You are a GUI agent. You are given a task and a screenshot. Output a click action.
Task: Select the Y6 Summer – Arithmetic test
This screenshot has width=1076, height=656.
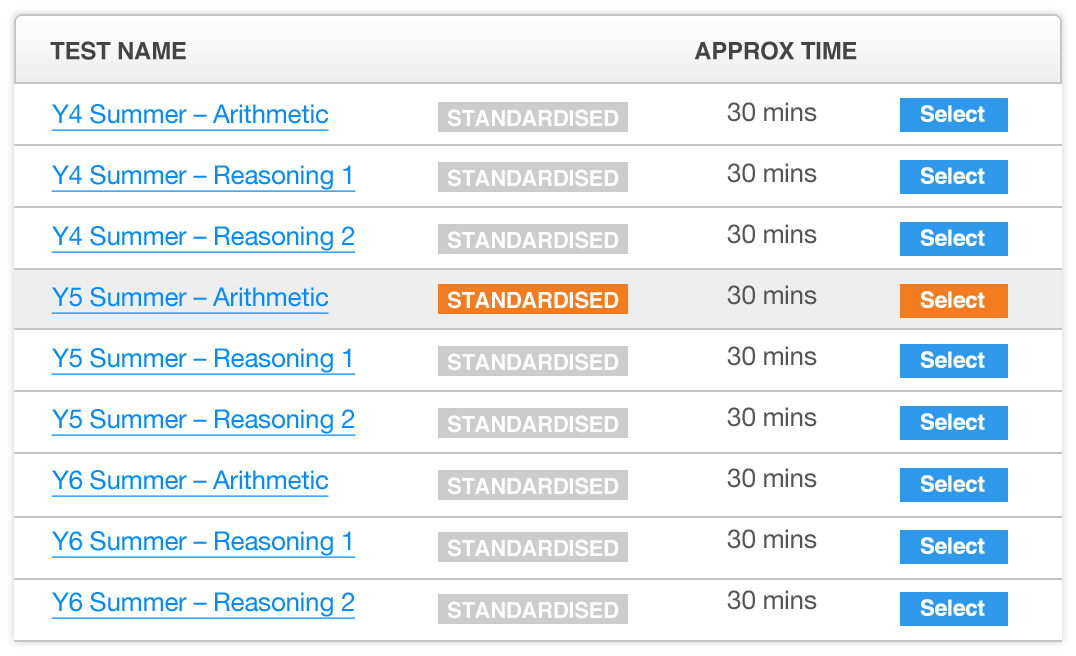pos(953,484)
